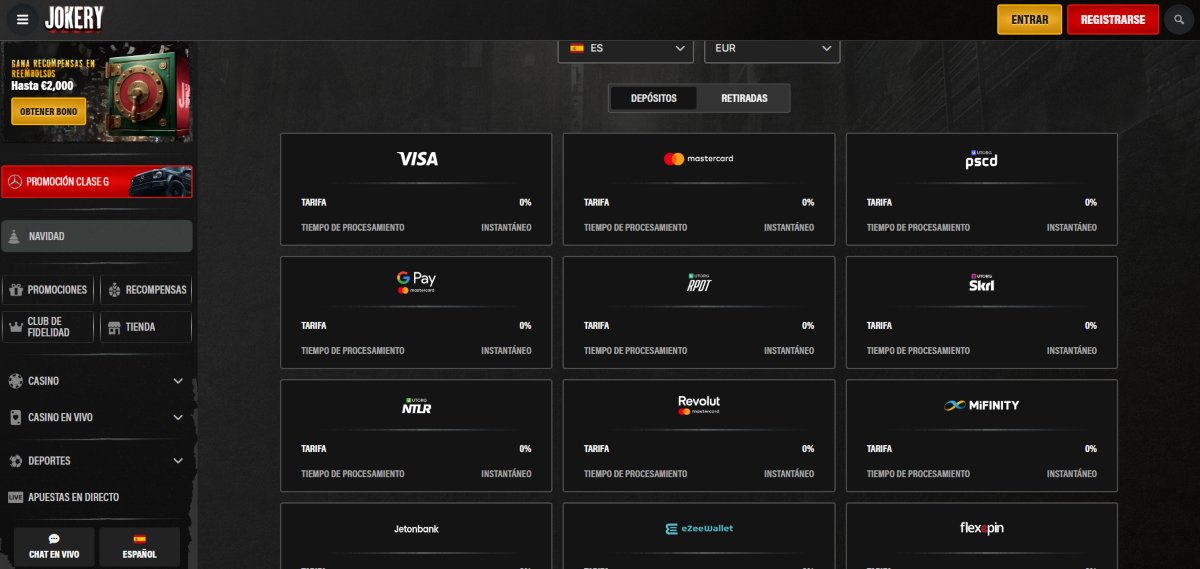Screen dimensions: 1200x569
Task: Click "Instantáneo" in the Visa card
Action: click(x=506, y=227)
